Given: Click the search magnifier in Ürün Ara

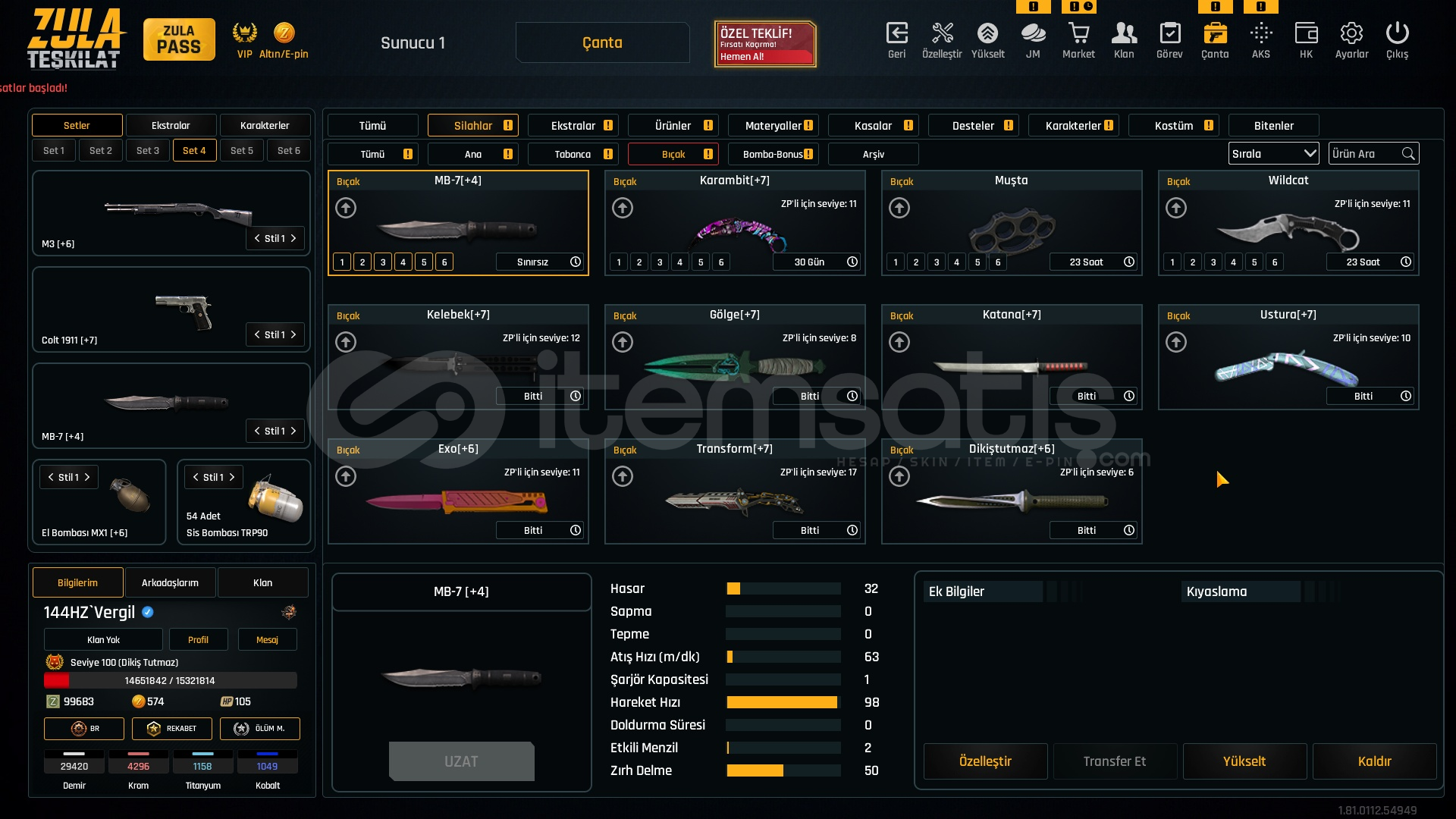Looking at the screenshot, I should (x=1408, y=154).
